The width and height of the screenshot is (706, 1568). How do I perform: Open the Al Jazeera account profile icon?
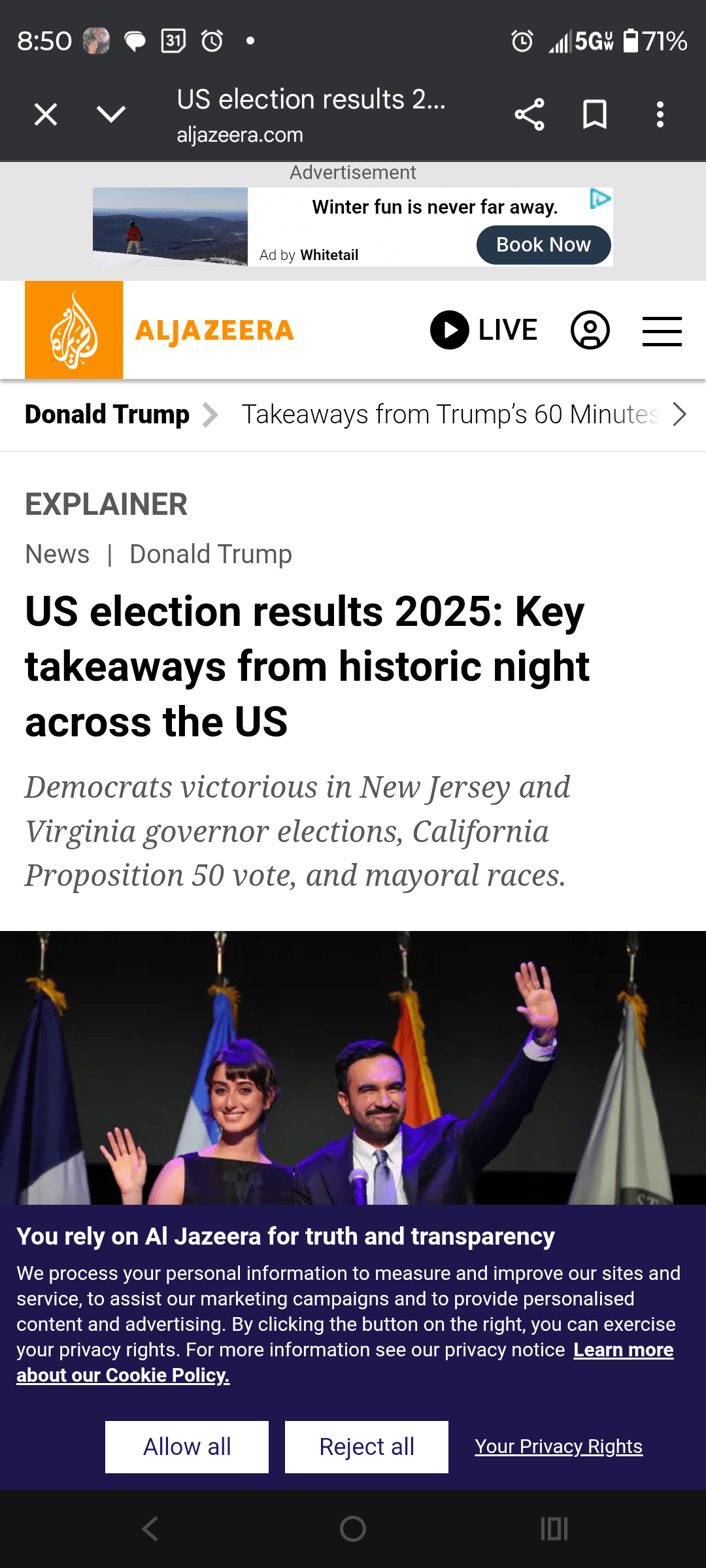click(x=590, y=331)
